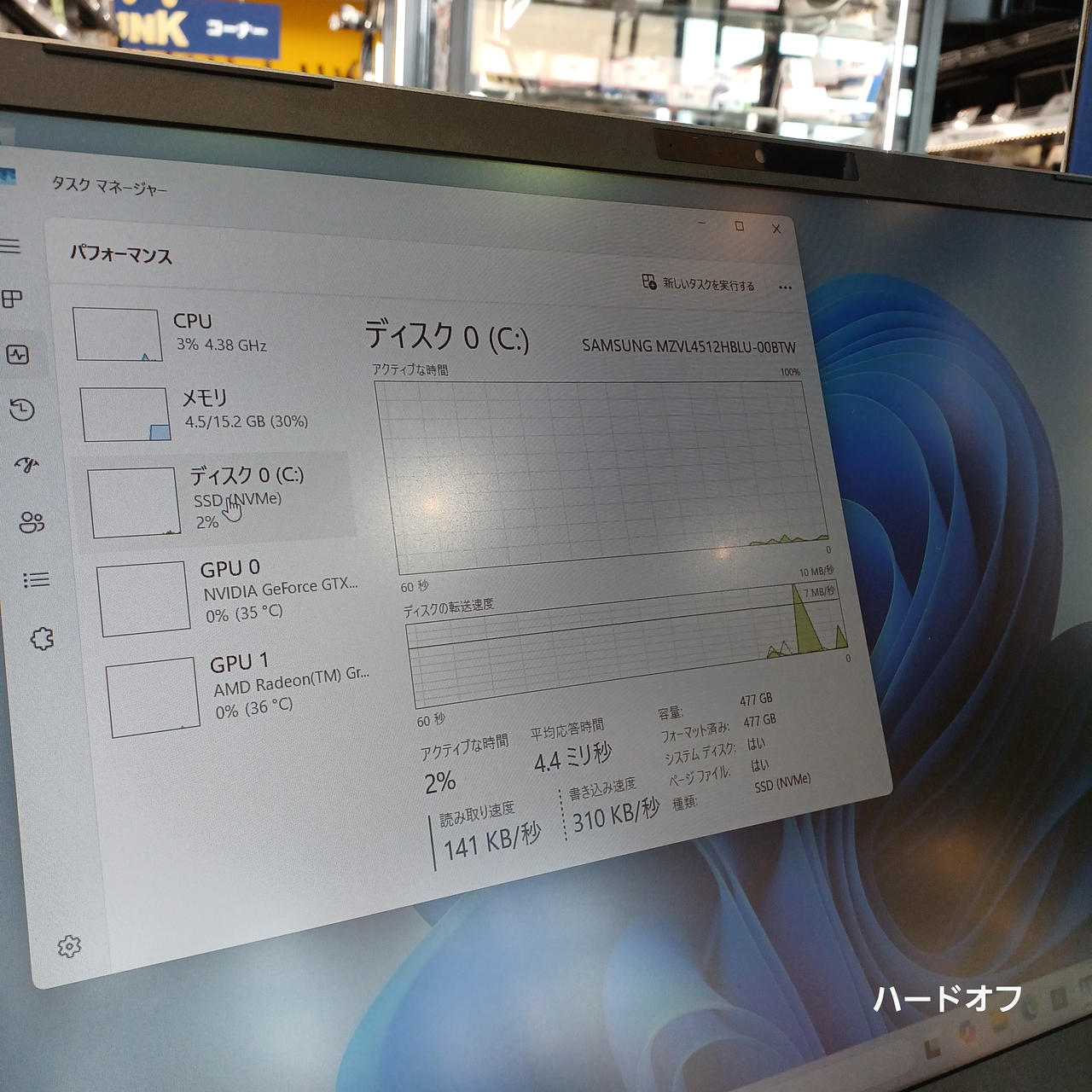Select the ディスク 0 (C:) entry

218,499
